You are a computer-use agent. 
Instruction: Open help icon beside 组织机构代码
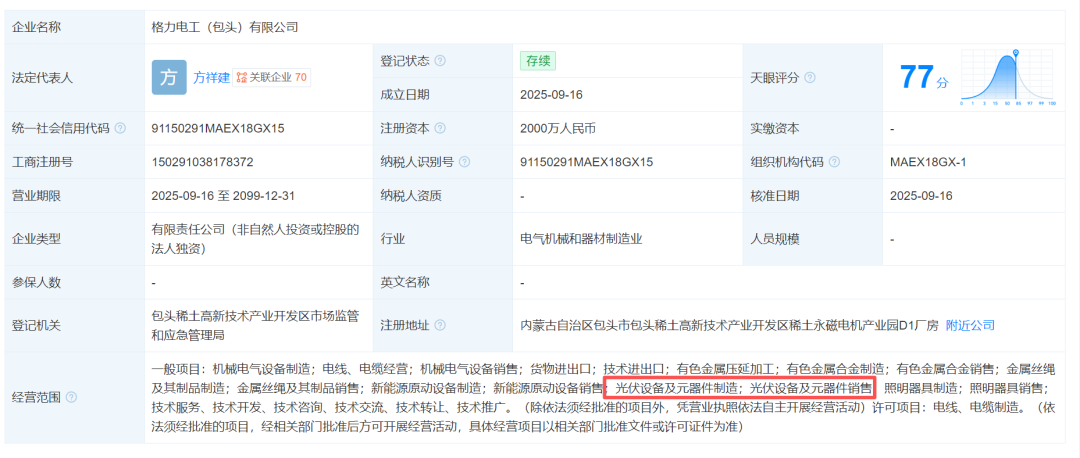pyautogui.click(x=835, y=162)
